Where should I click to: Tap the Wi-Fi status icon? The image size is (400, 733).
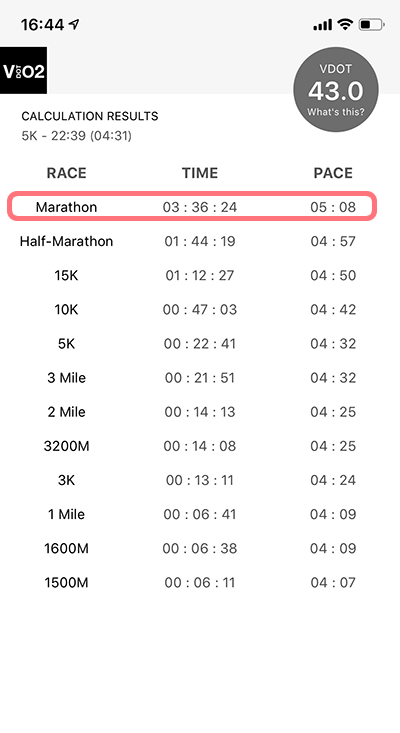pyautogui.click(x=345, y=24)
